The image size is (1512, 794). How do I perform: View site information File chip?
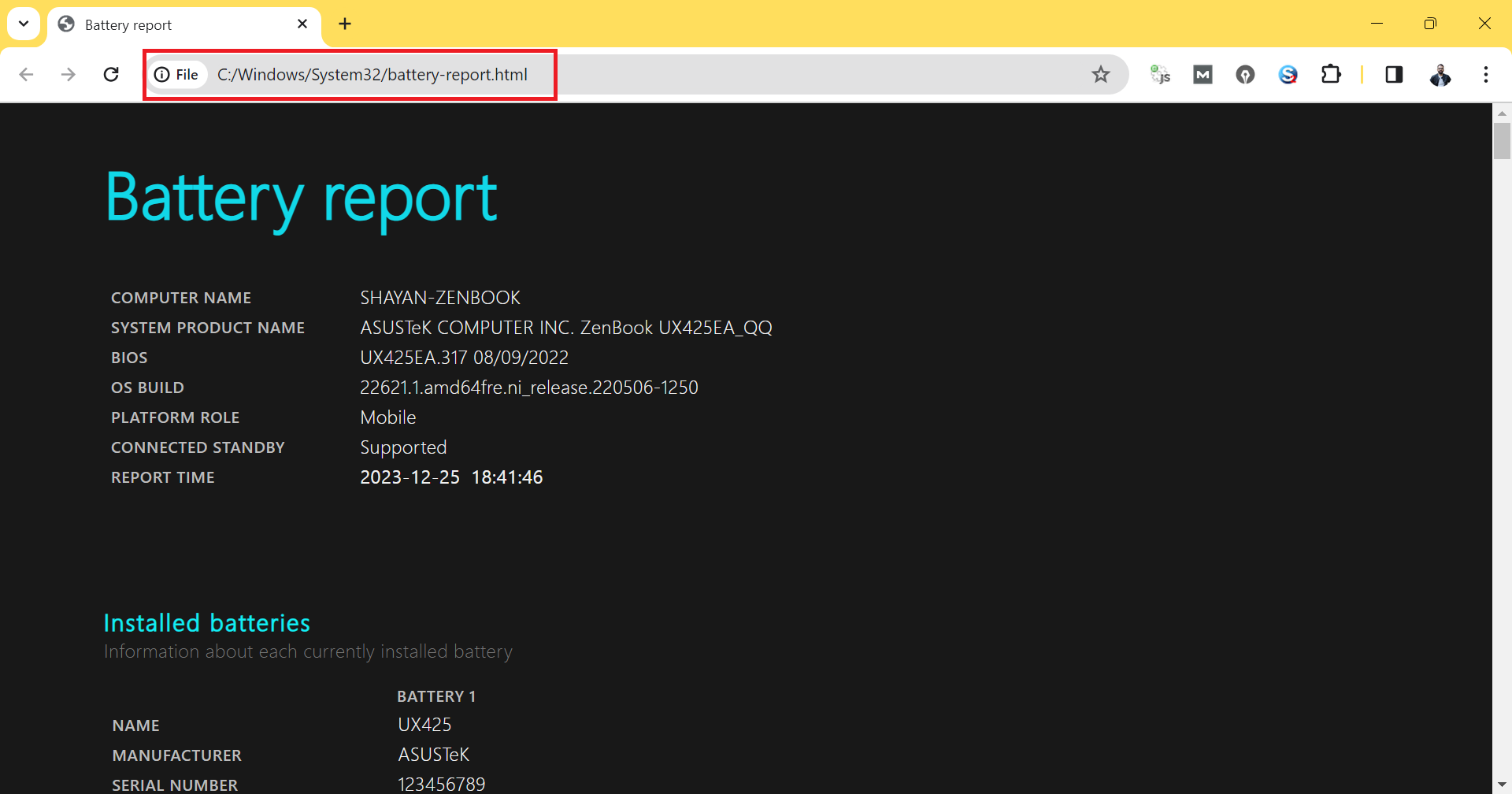pyautogui.click(x=177, y=75)
